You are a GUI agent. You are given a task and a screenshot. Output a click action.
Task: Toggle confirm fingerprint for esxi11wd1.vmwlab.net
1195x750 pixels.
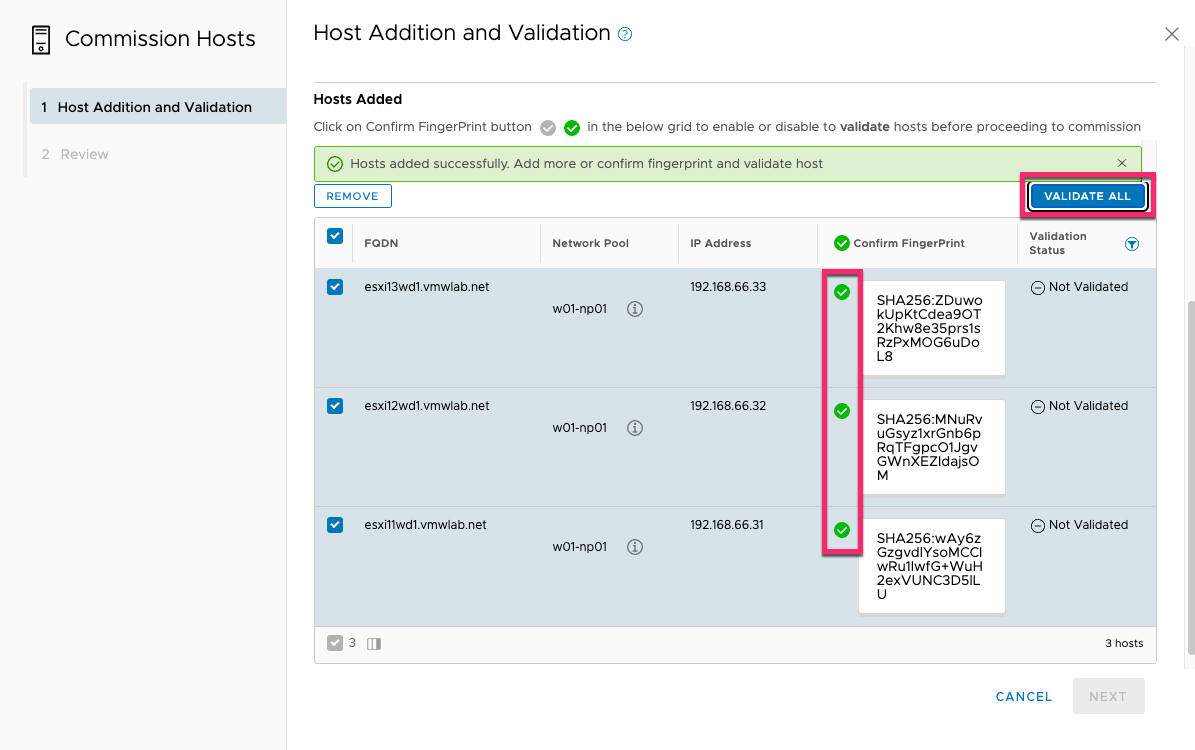[x=841, y=530]
